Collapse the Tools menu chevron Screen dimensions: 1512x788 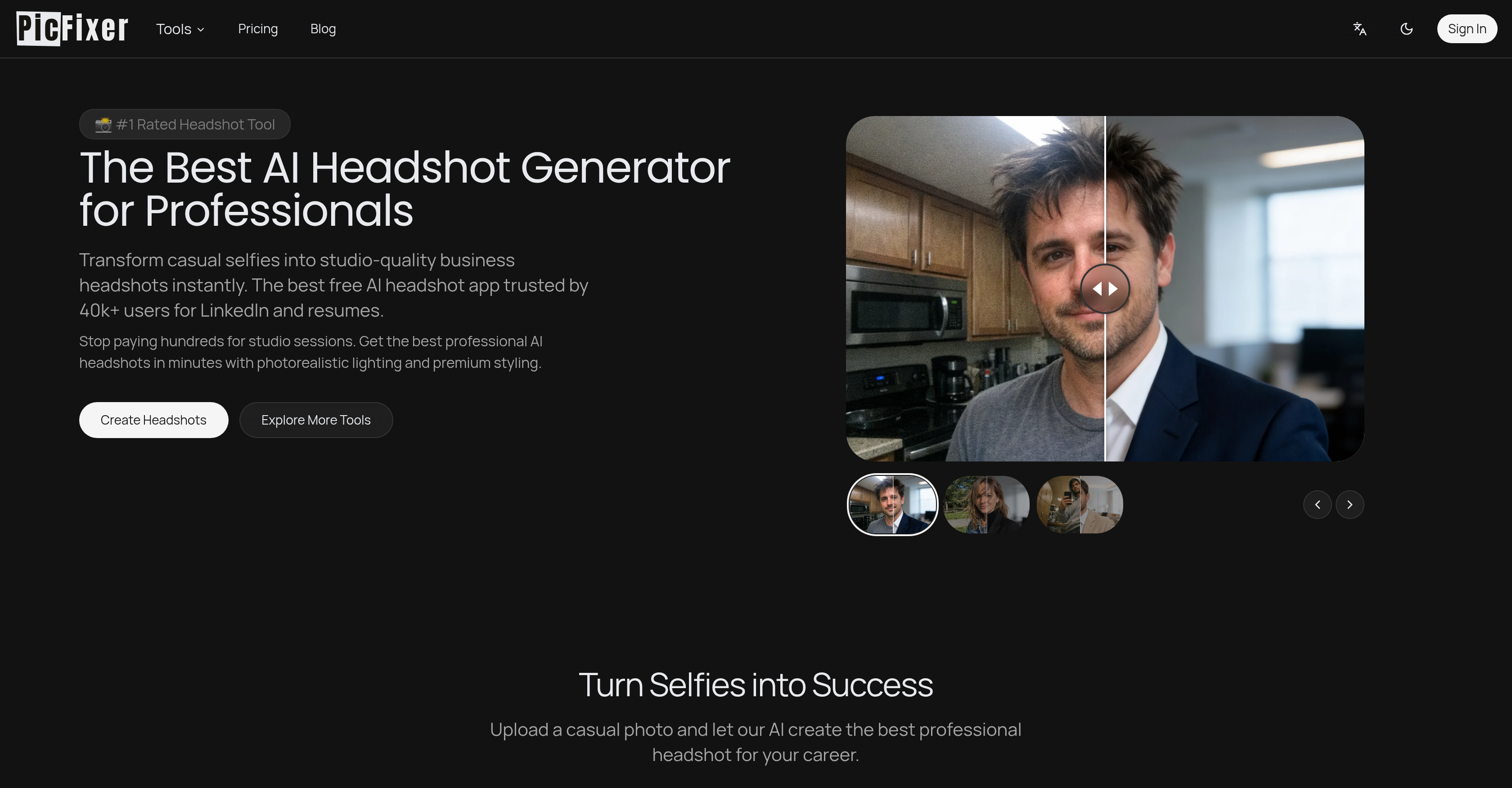coord(200,29)
